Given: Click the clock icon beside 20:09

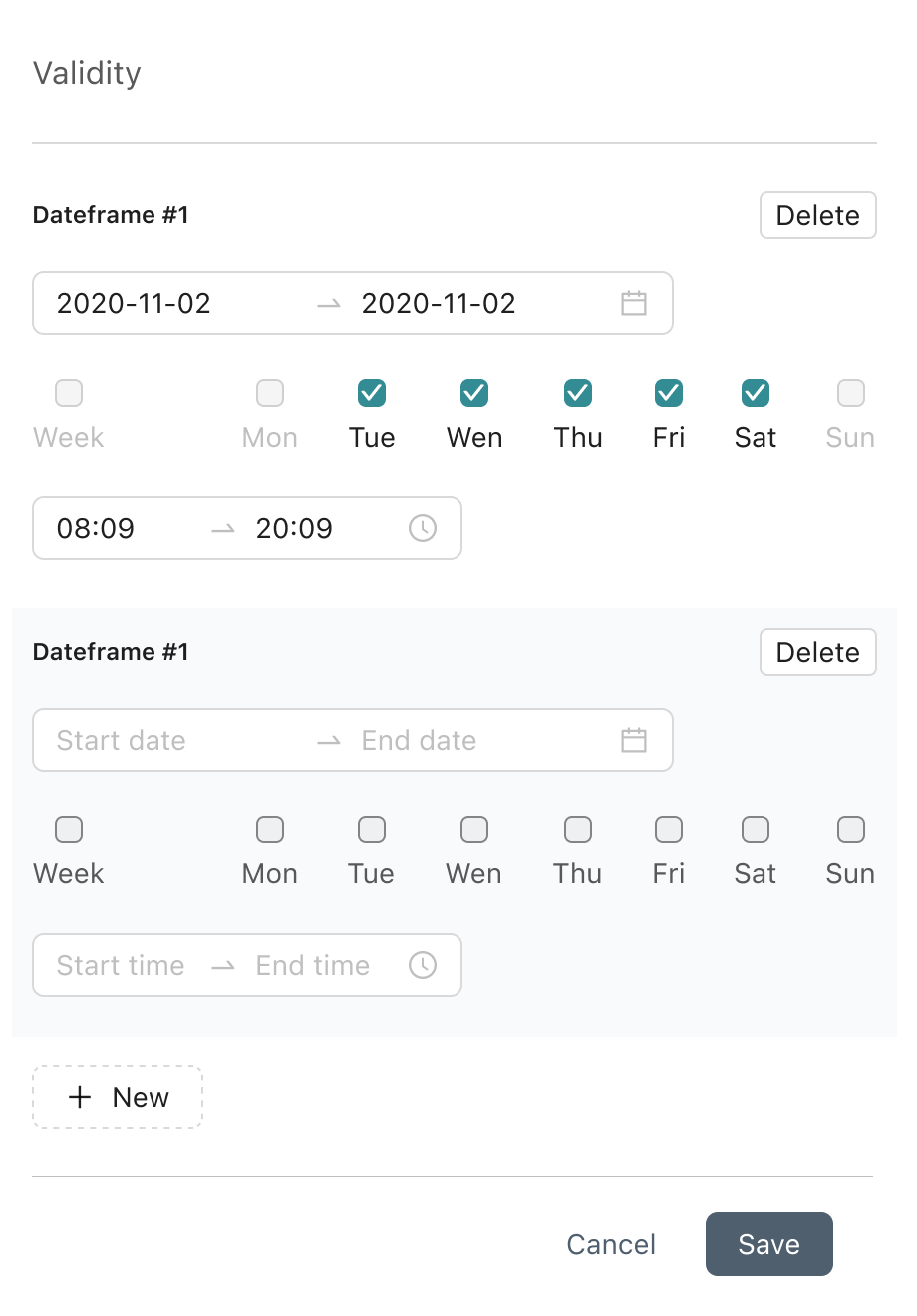Looking at the screenshot, I should (423, 528).
